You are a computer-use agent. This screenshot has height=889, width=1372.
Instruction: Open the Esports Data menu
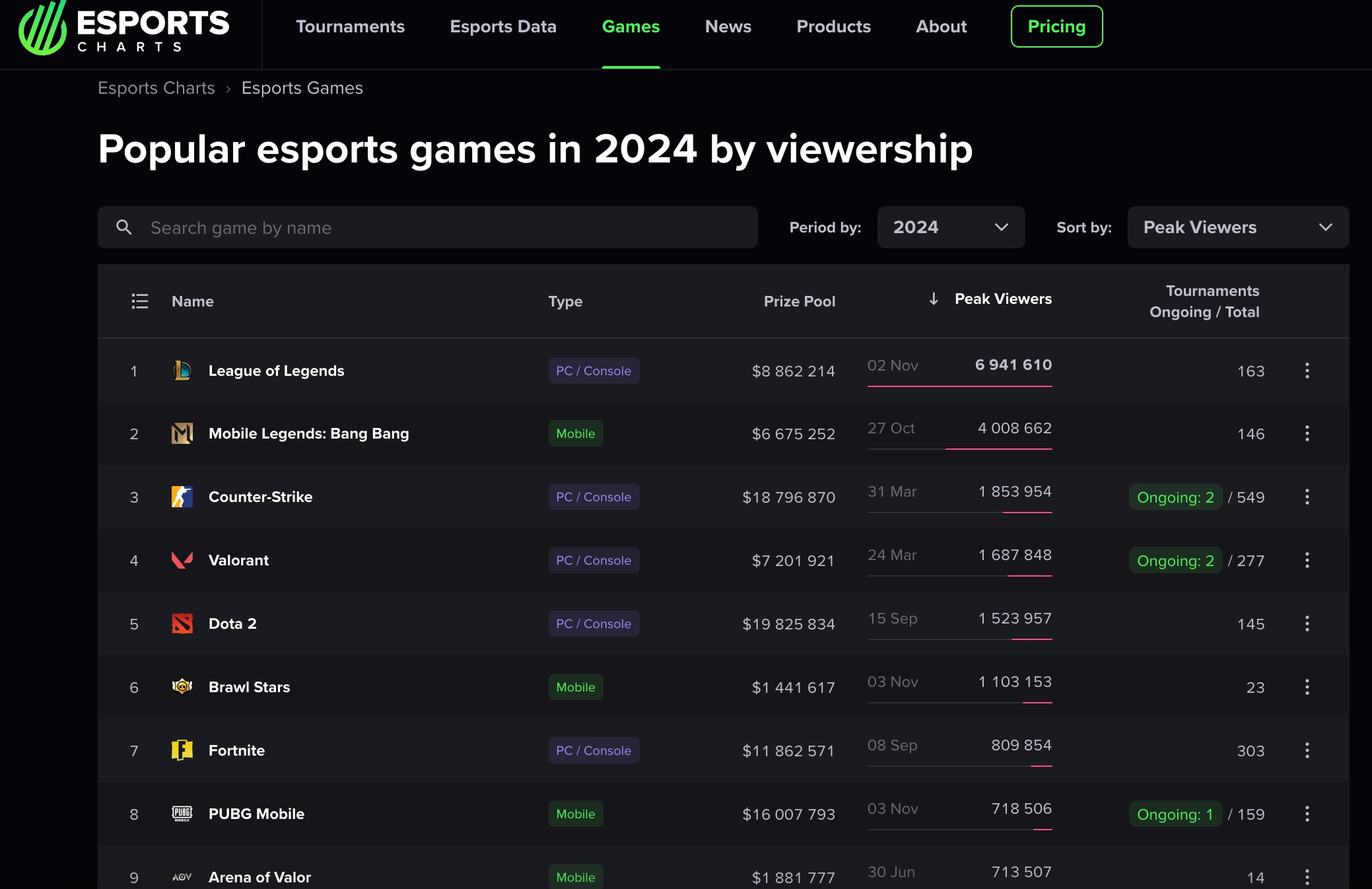pyautogui.click(x=503, y=26)
